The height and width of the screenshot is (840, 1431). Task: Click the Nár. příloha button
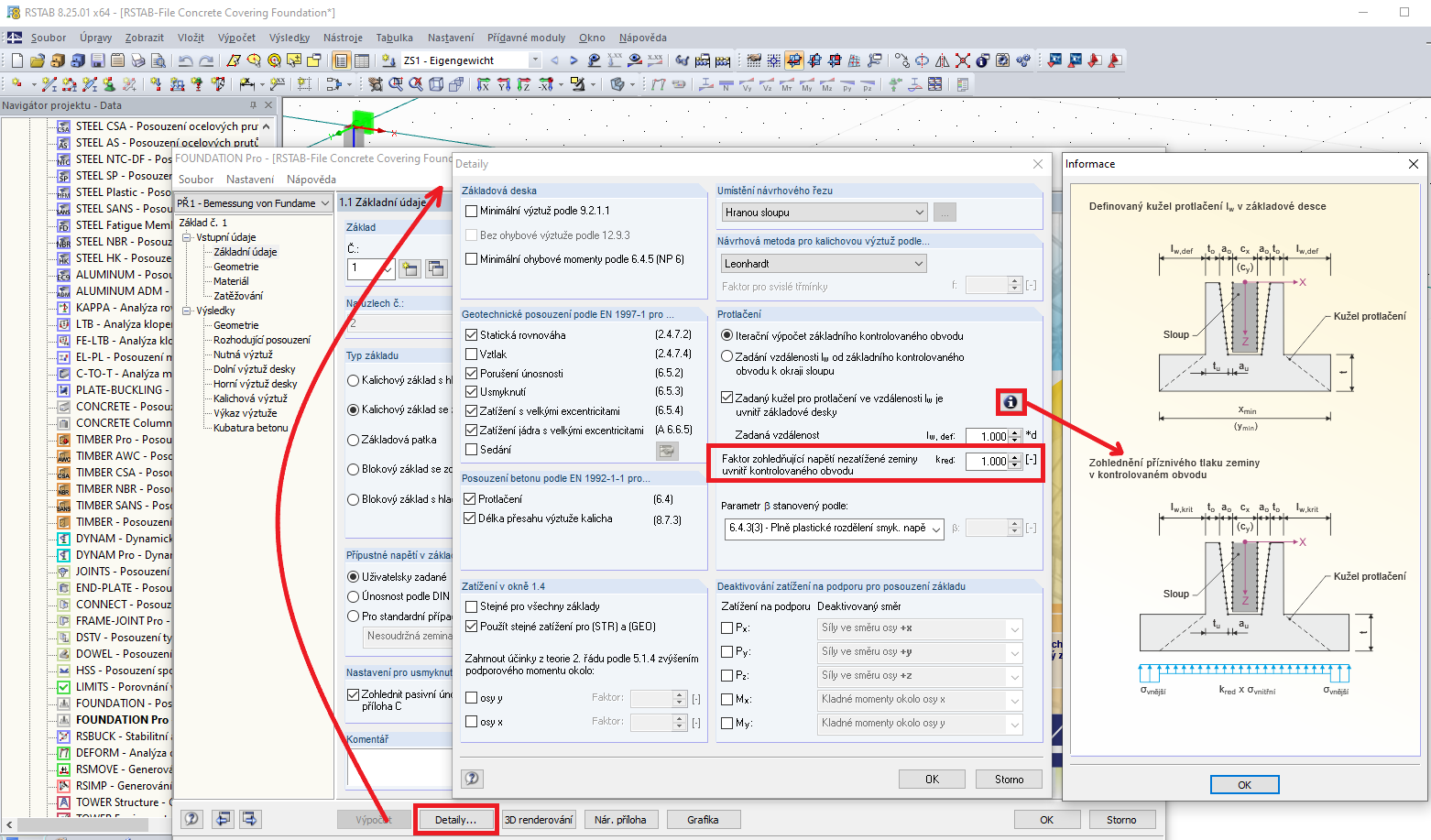click(x=620, y=820)
